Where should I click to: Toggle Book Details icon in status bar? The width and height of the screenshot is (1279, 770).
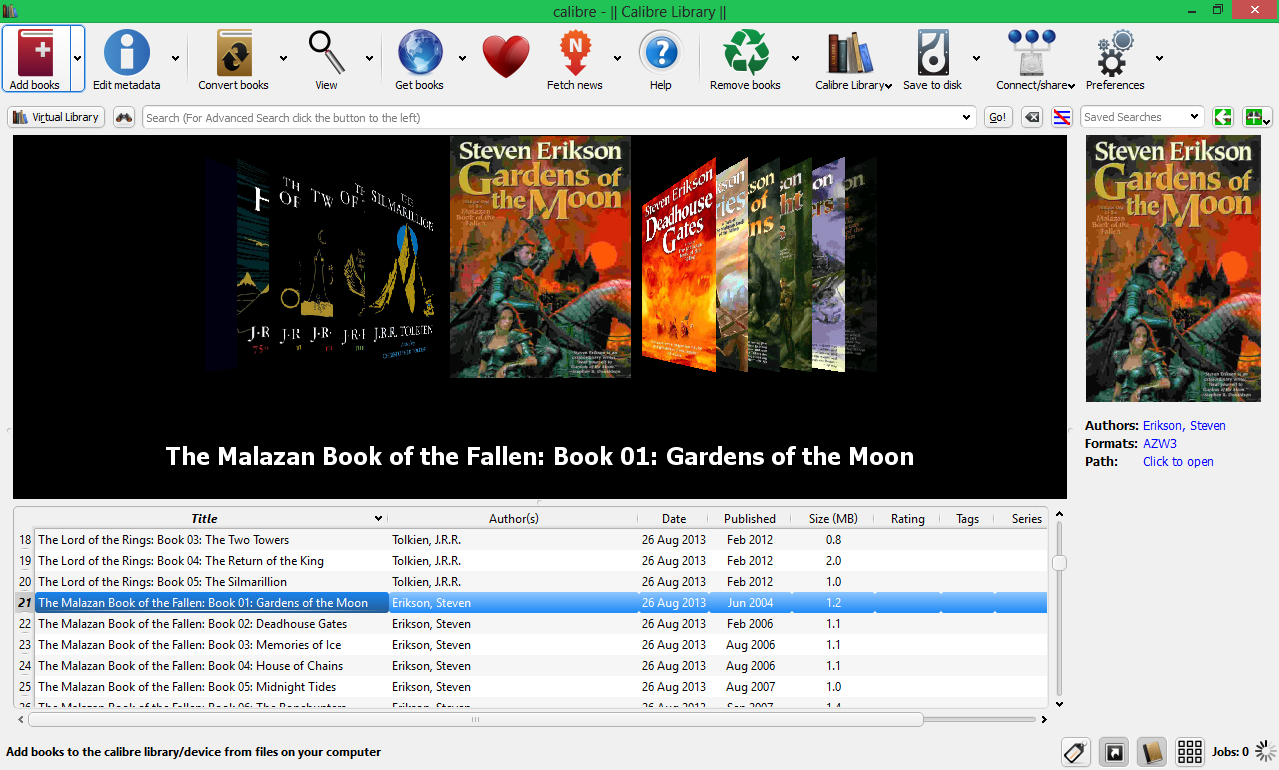tap(1152, 752)
